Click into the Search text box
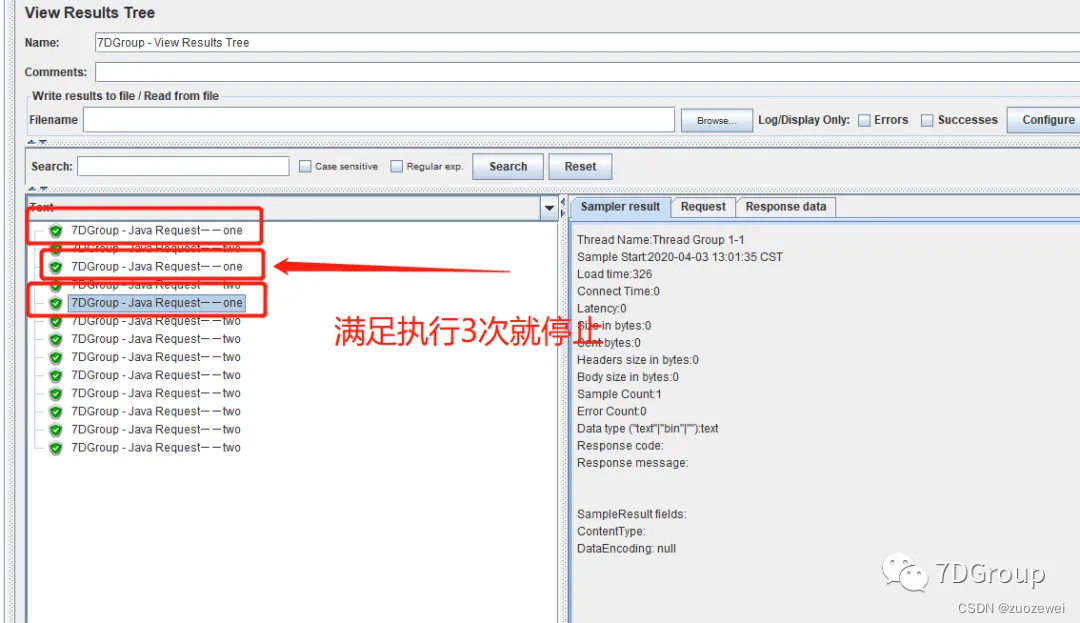Viewport: 1080px width, 623px height. pyautogui.click(x=183, y=166)
